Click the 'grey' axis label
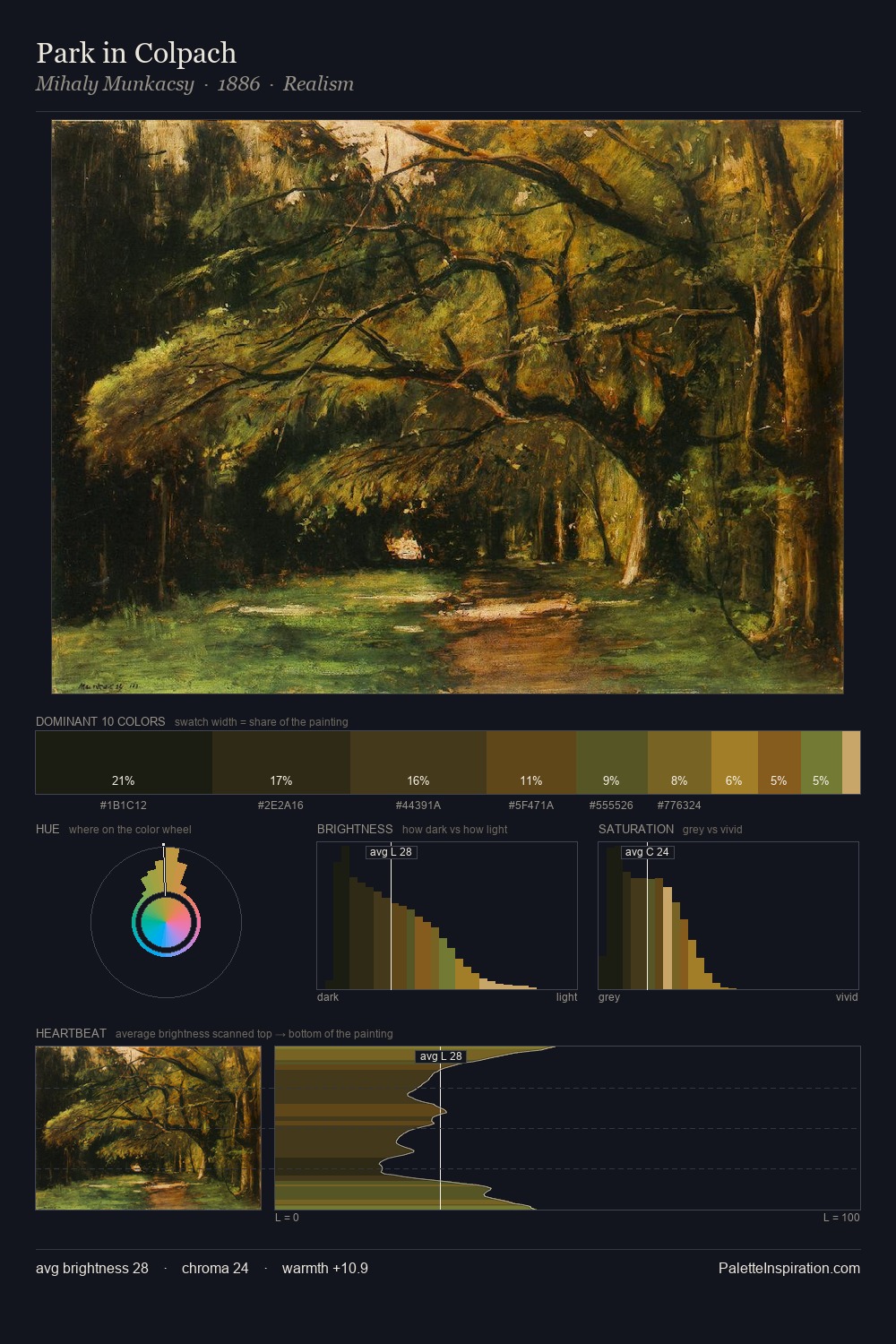The image size is (896, 1344). [x=609, y=997]
